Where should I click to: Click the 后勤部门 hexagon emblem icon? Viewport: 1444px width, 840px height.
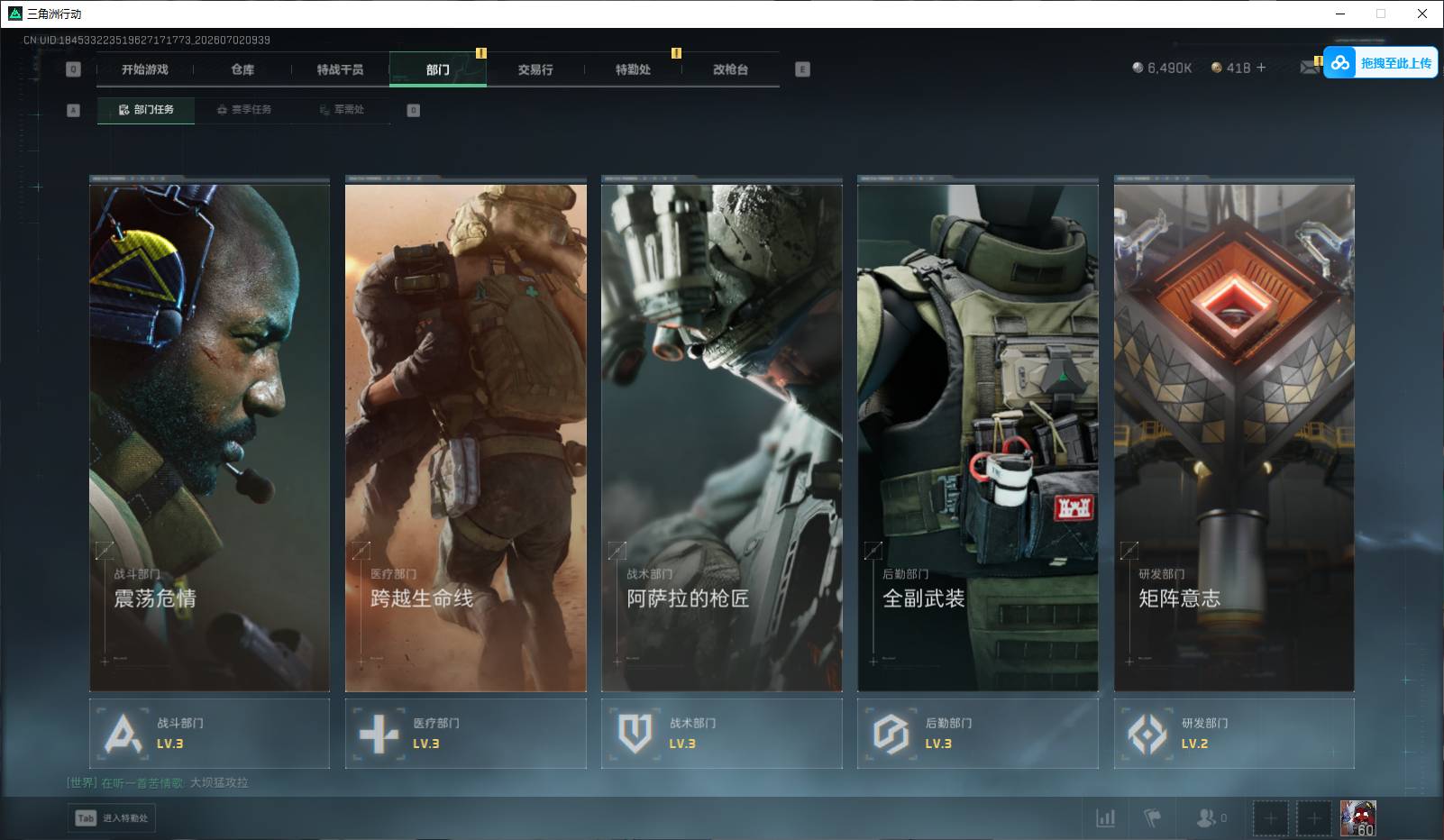[x=891, y=734]
